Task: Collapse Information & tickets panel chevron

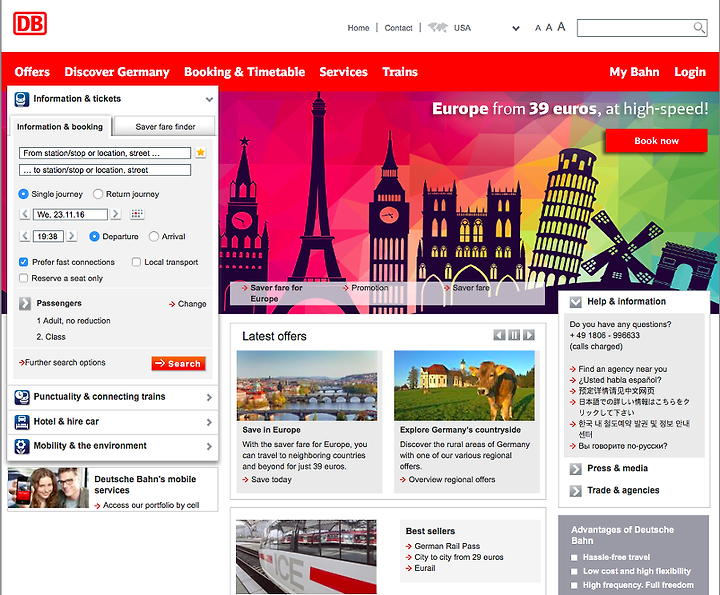Action: pos(209,99)
